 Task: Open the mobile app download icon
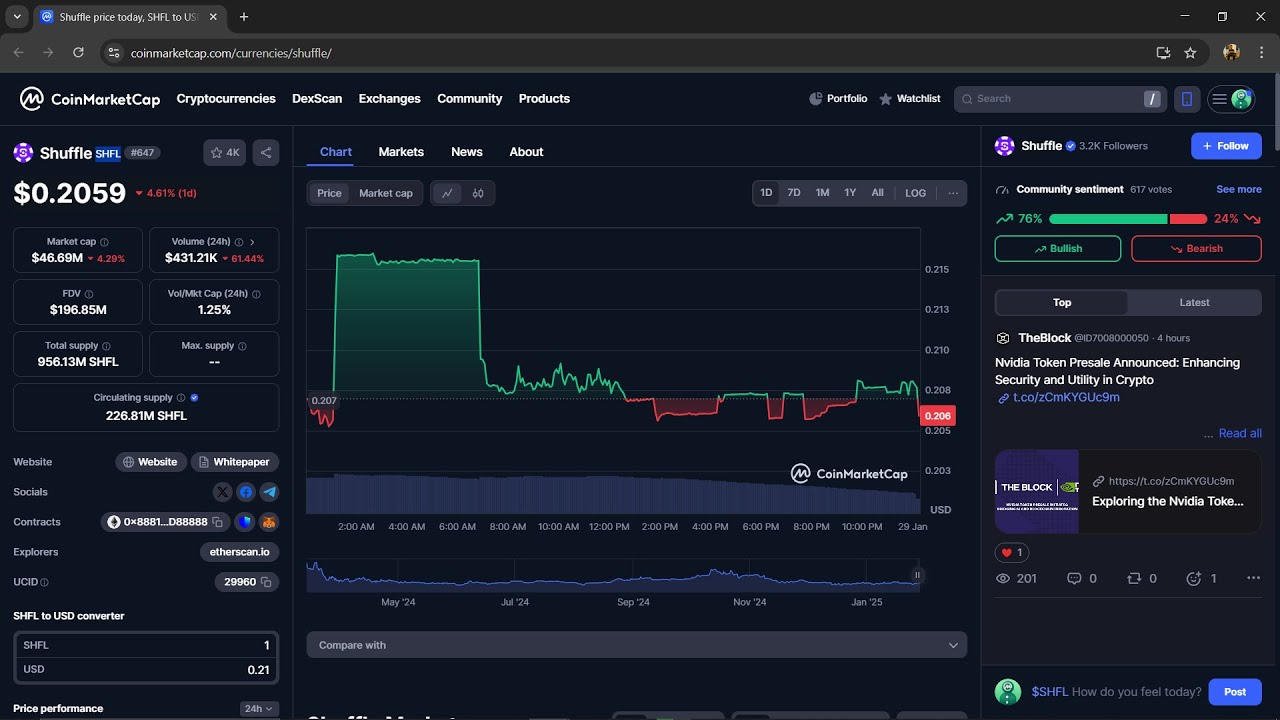coord(1187,99)
